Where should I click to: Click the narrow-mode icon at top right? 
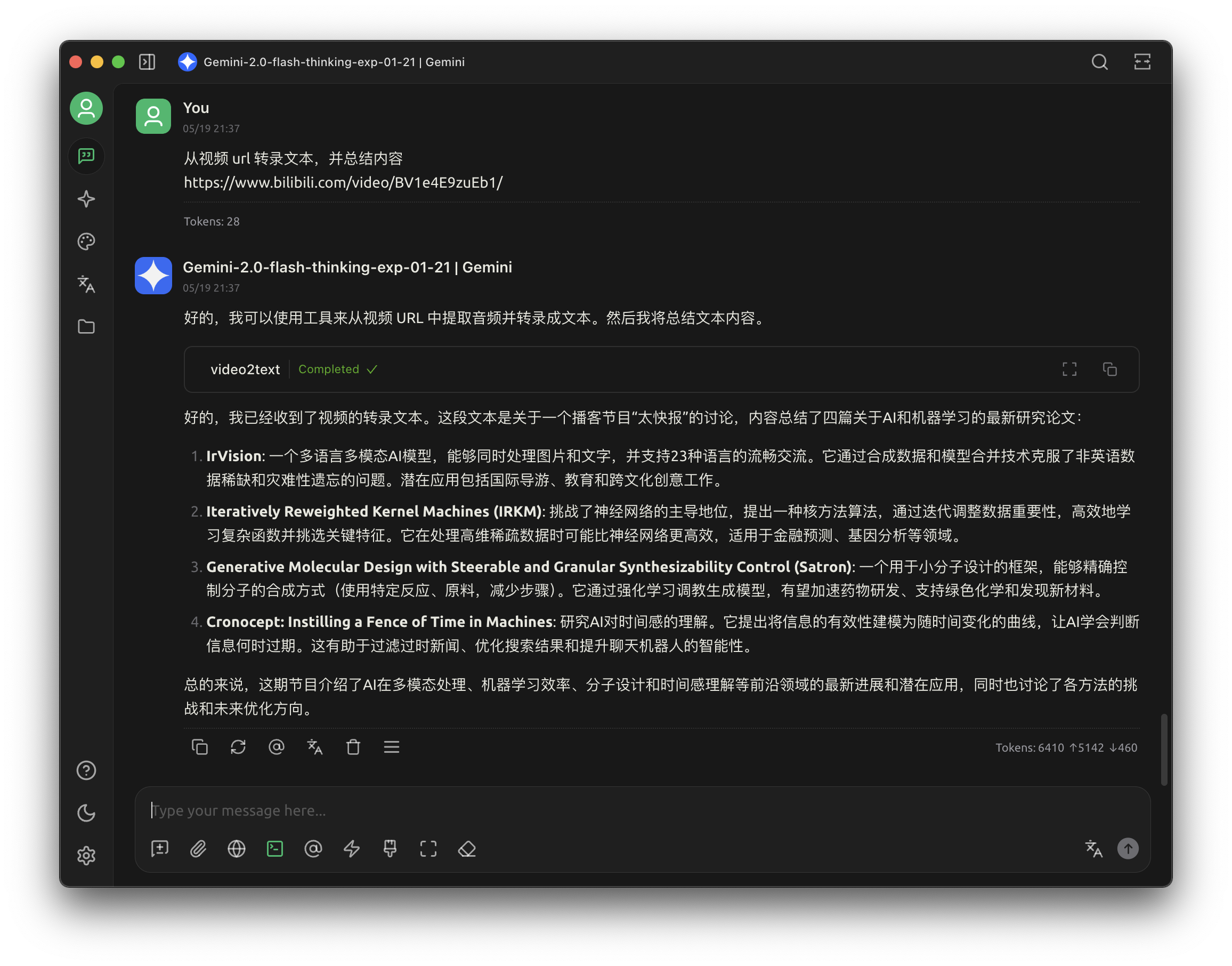click(x=1142, y=62)
